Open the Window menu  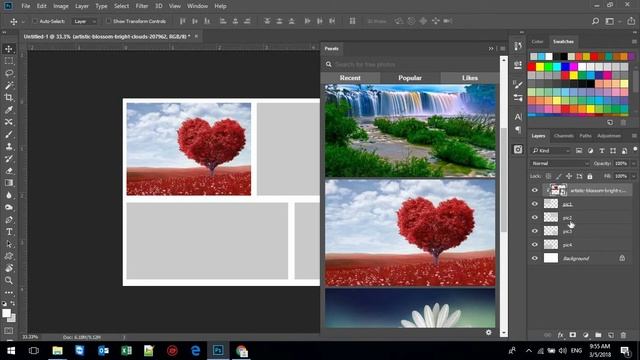[x=198, y=6]
